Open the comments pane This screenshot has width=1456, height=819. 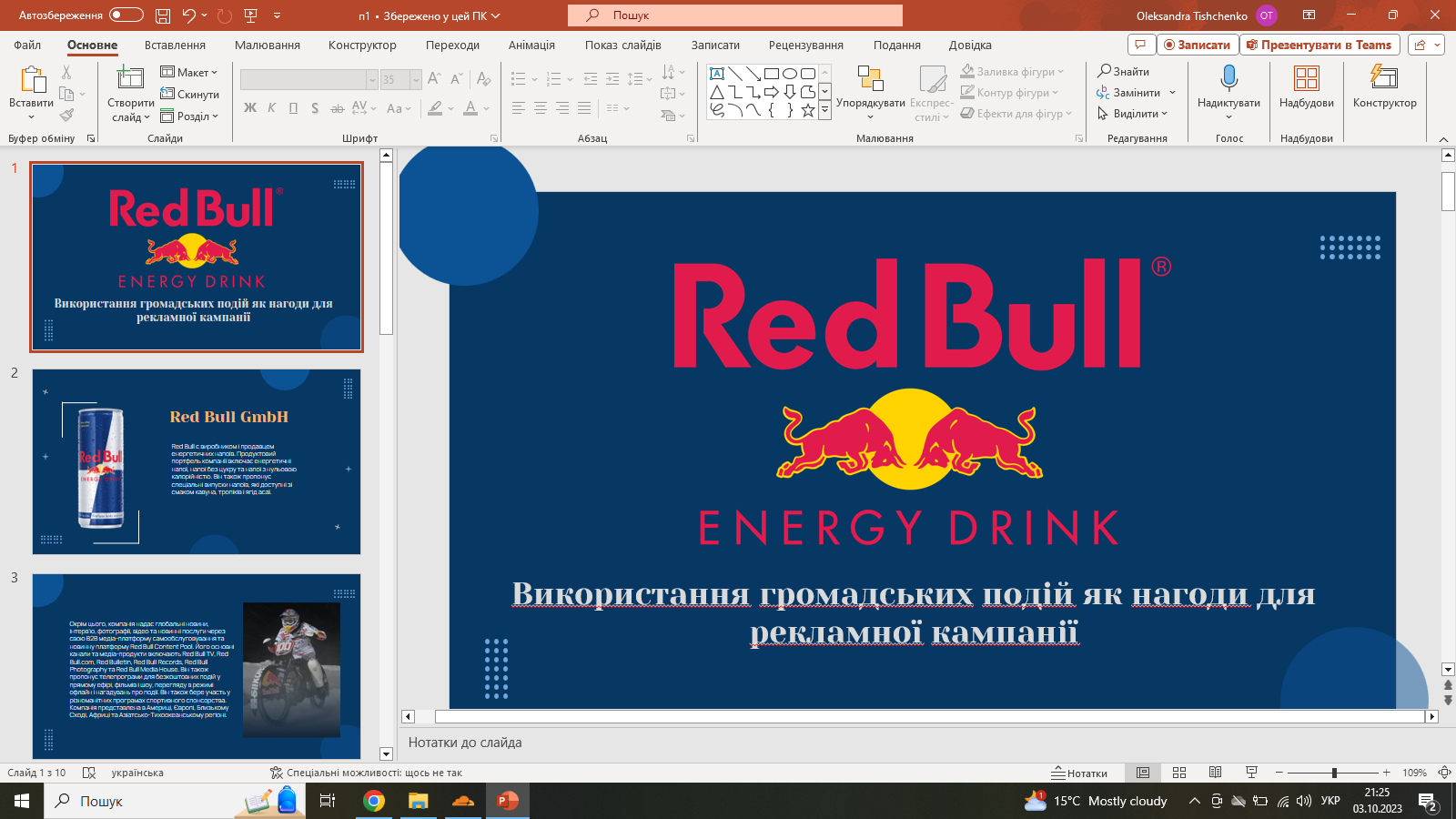coord(1140,45)
